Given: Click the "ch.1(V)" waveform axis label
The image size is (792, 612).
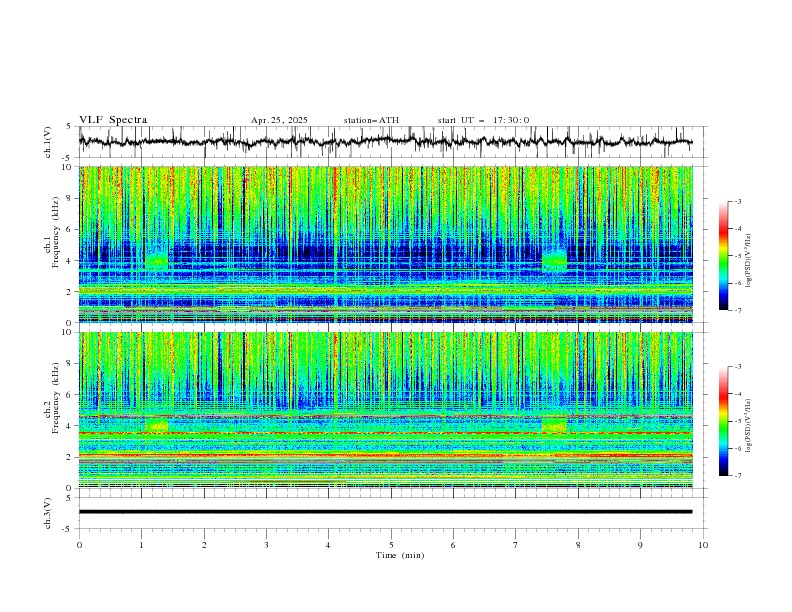Looking at the screenshot, I should coord(48,142).
